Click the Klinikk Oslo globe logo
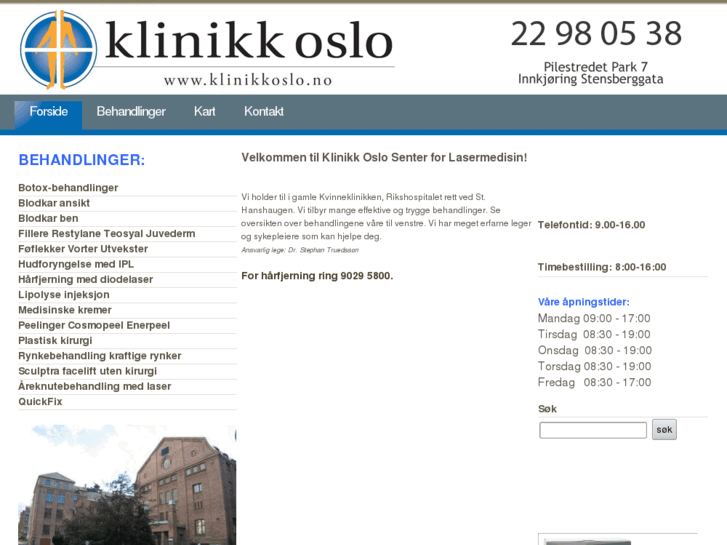Screen dimensions: 727x545 tap(58, 50)
